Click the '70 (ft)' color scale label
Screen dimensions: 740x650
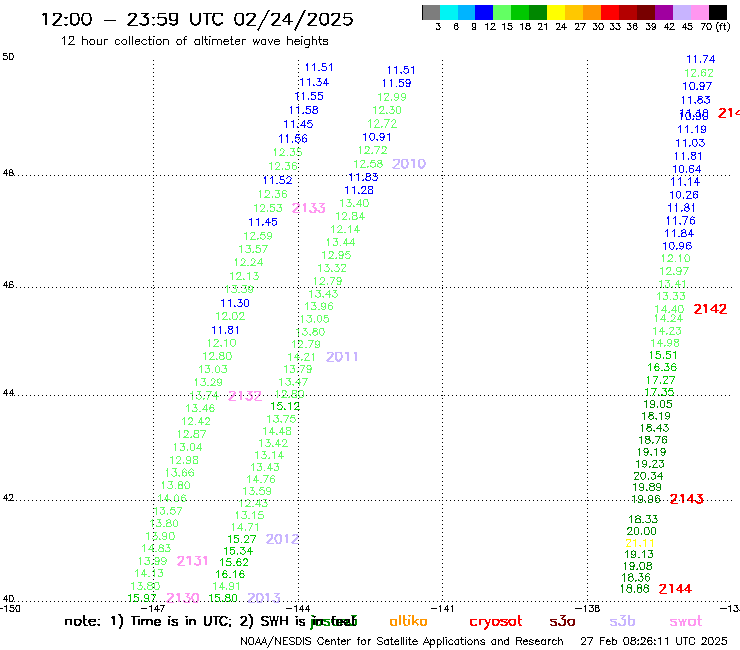pos(715,26)
